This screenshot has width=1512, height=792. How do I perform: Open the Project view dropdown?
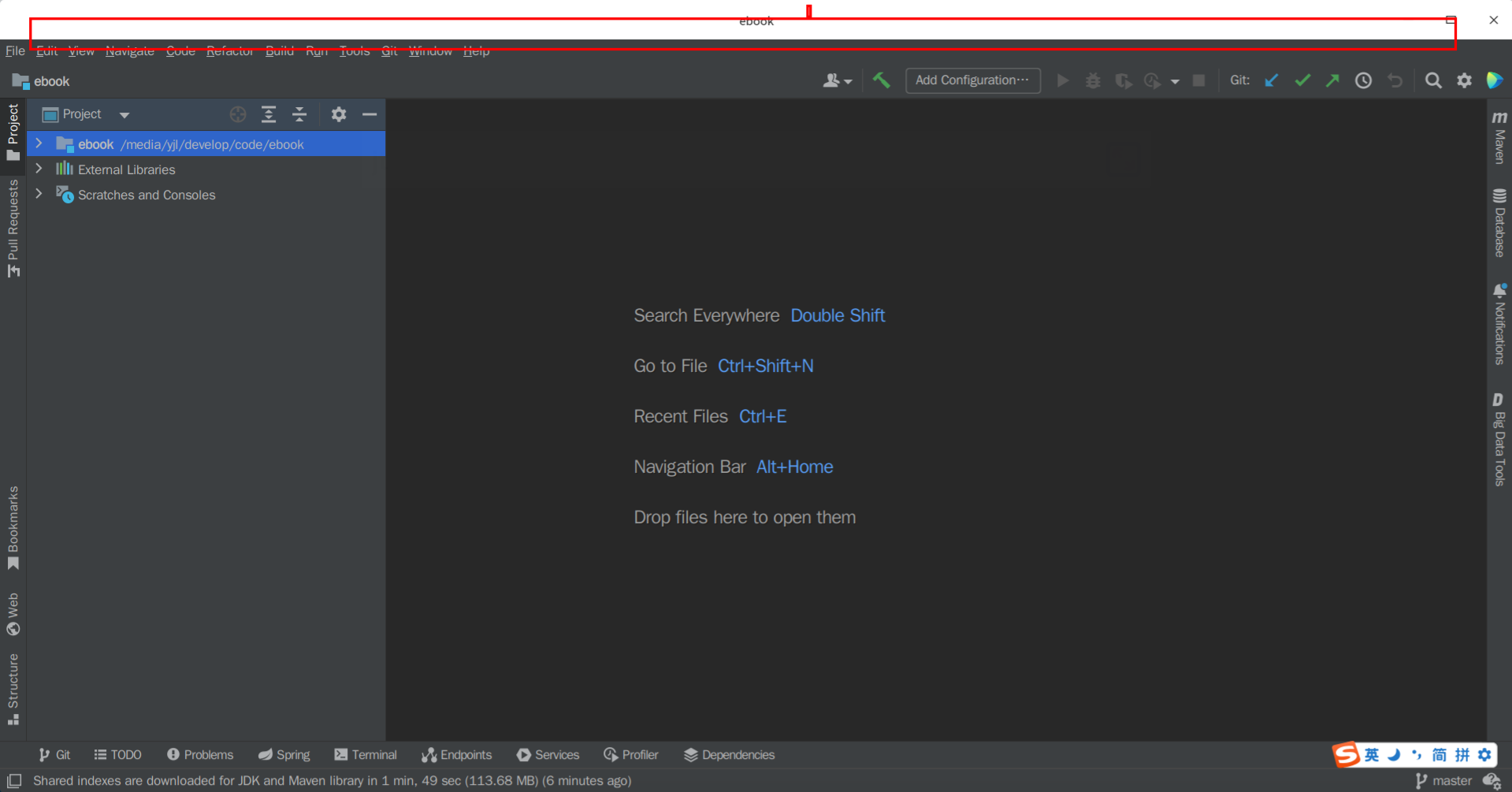click(x=124, y=115)
